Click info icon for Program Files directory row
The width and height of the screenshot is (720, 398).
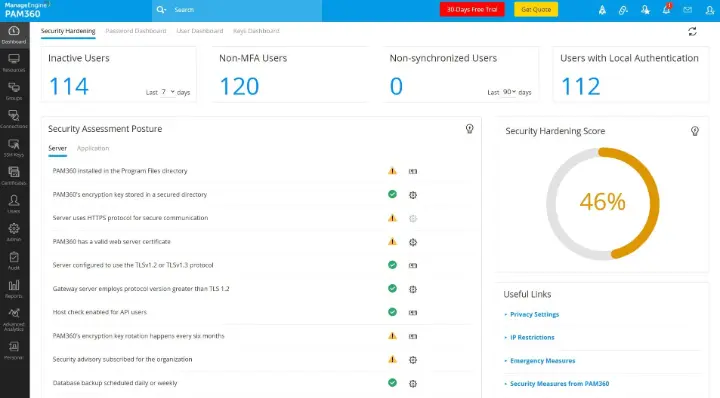[x=413, y=171]
